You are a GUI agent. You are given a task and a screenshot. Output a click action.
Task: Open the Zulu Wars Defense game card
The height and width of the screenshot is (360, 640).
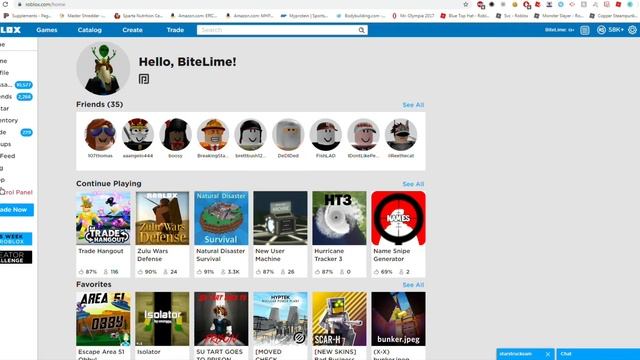click(162, 234)
